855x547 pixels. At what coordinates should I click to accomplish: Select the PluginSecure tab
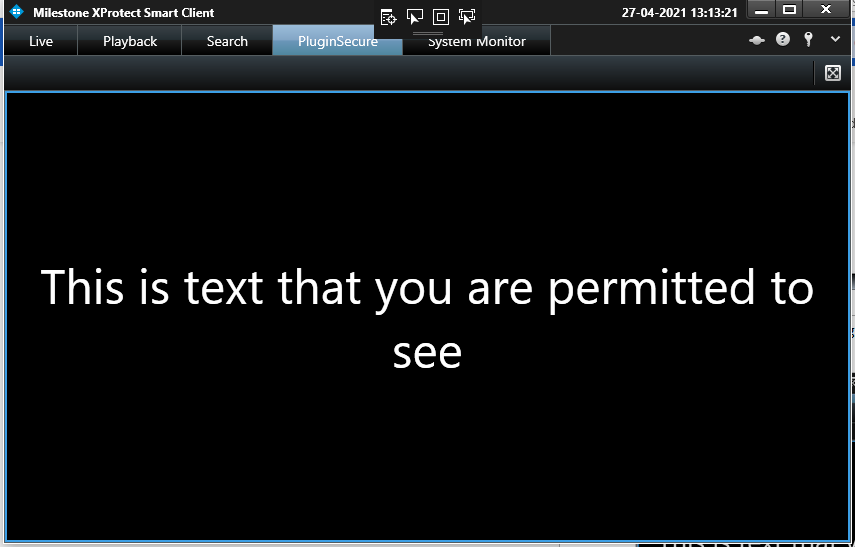337,41
